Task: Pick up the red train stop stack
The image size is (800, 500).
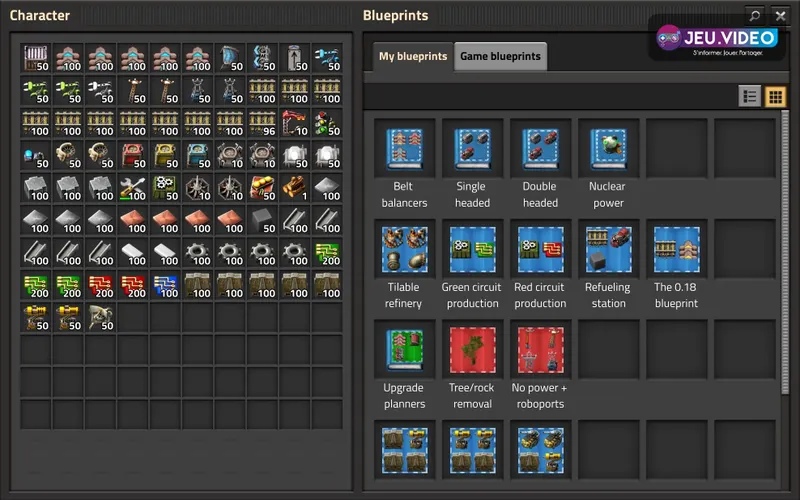Action: (295, 123)
